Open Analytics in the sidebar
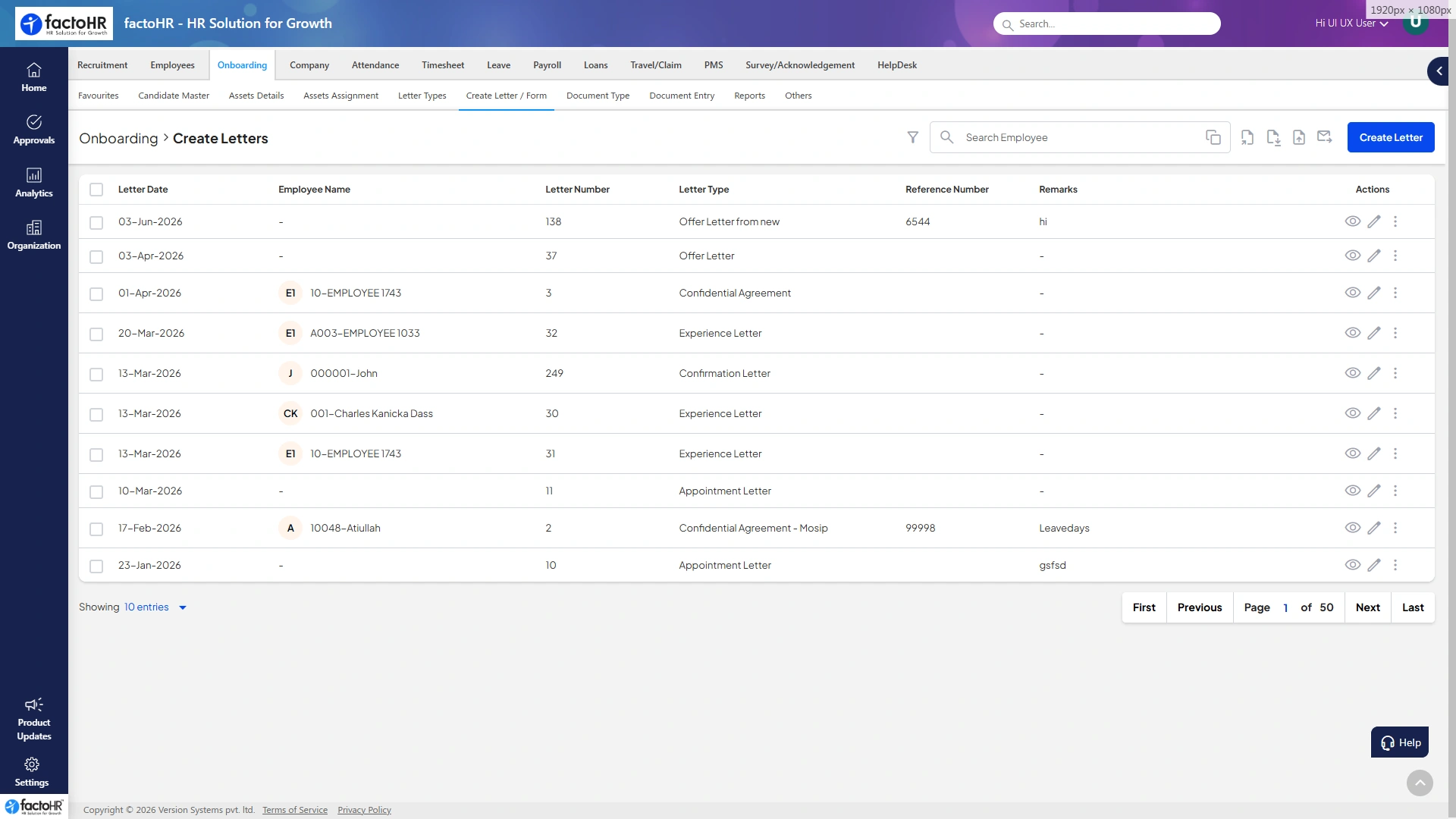Screen dimensions: 1456x819 coord(34,183)
